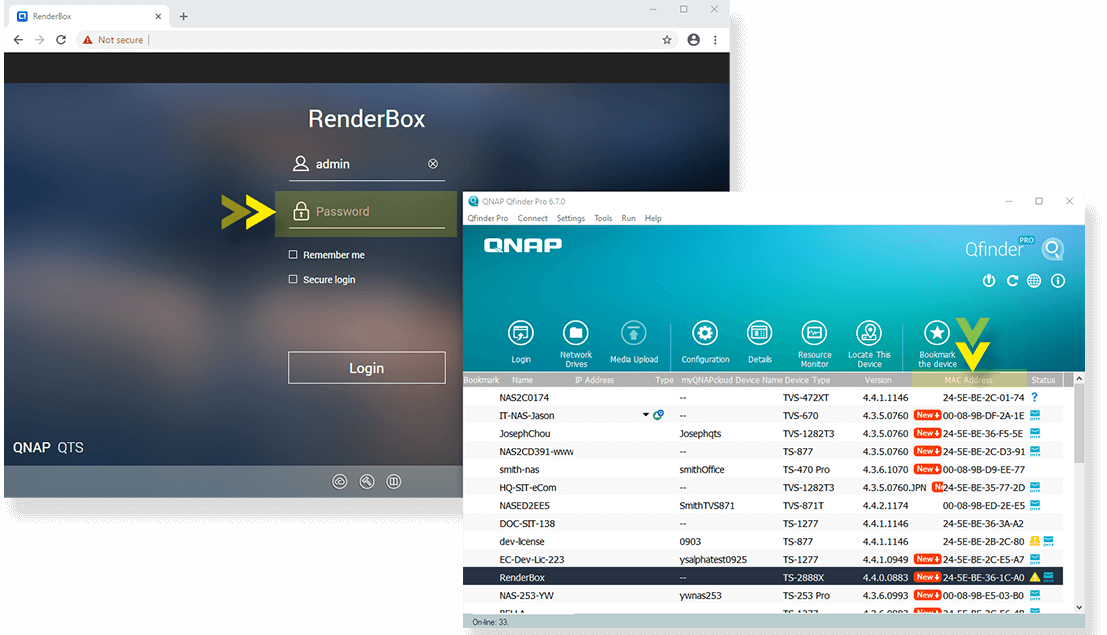Enable the Secure login checkbox

[x=293, y=279]
